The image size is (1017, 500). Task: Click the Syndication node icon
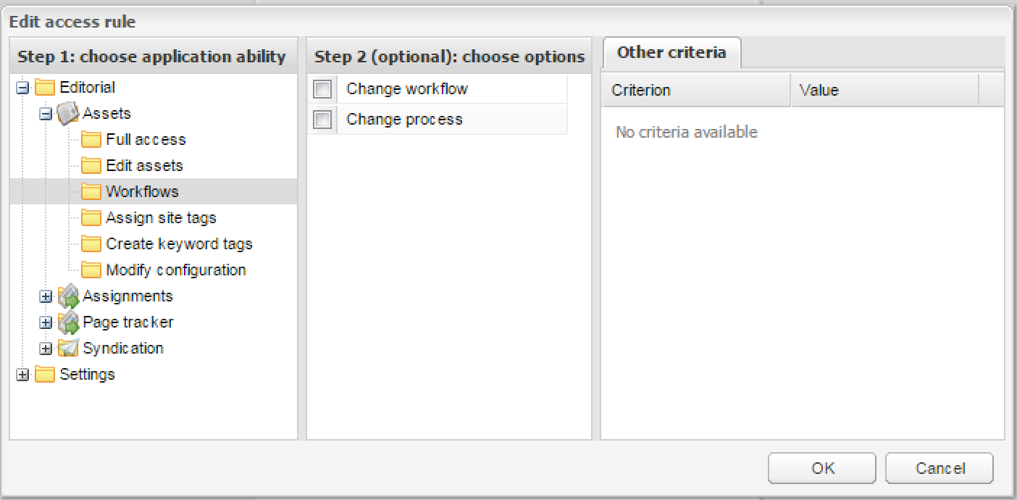pyautogui.click(x=68, y=348)
